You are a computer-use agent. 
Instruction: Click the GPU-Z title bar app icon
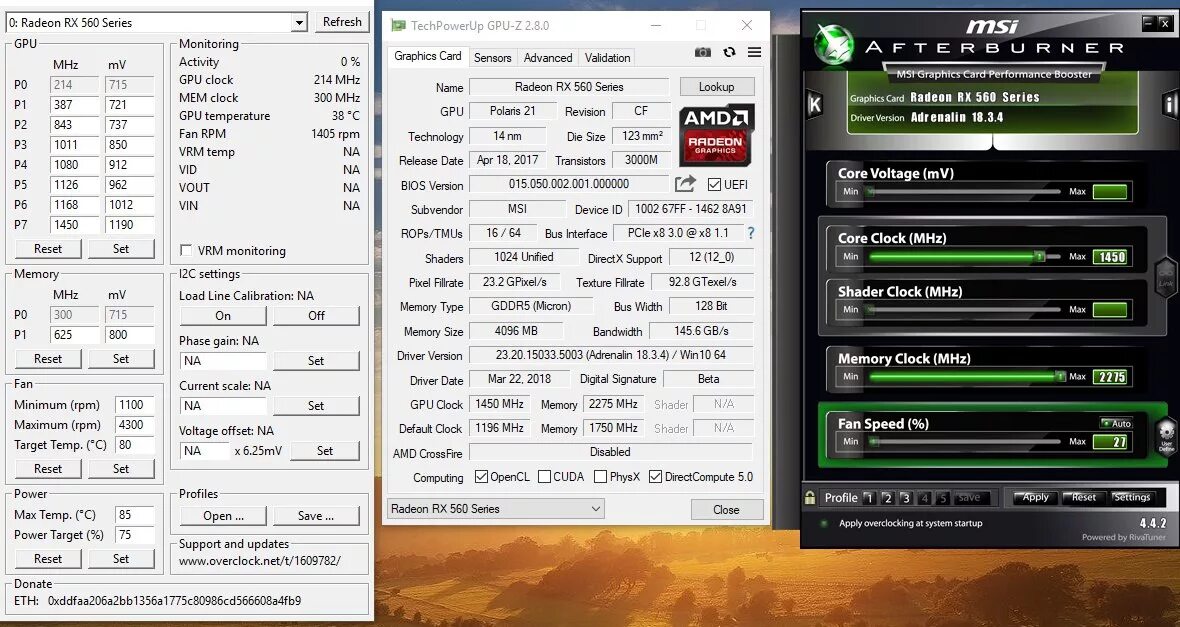tap(397, 26)
